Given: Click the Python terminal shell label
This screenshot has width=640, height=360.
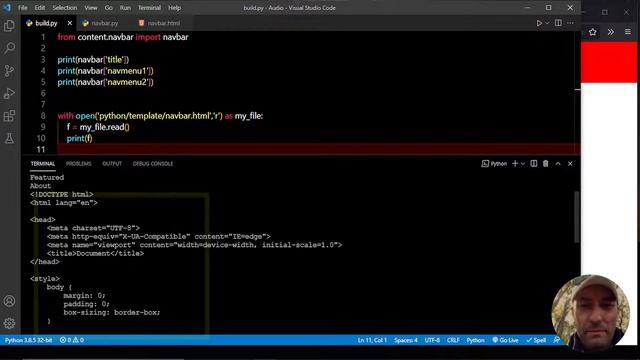Looking at the screenshot, I should point(494,164).
